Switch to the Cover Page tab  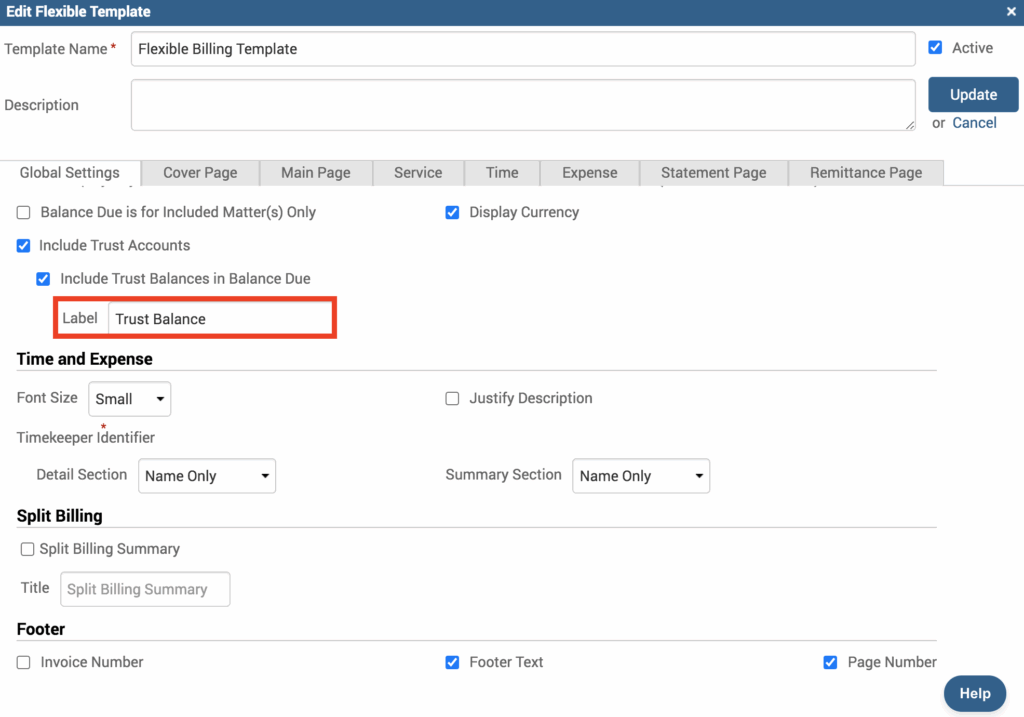[200, 173]
